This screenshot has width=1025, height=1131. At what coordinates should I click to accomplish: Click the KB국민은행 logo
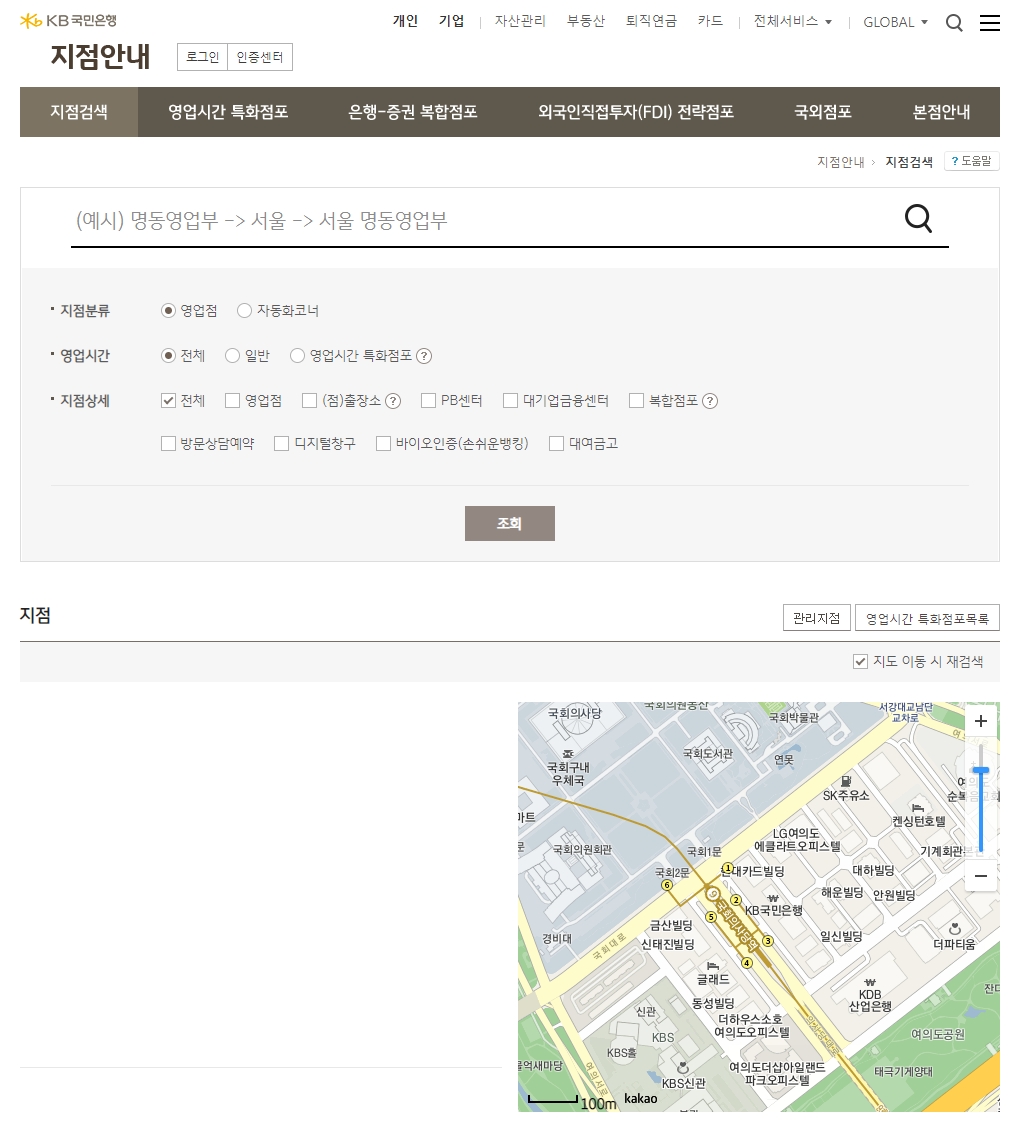pos(68,21)
